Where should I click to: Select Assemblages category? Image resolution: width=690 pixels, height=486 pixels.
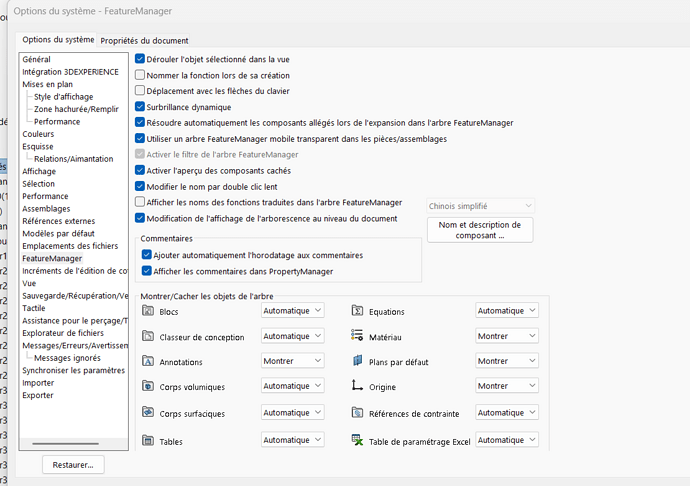46,208
